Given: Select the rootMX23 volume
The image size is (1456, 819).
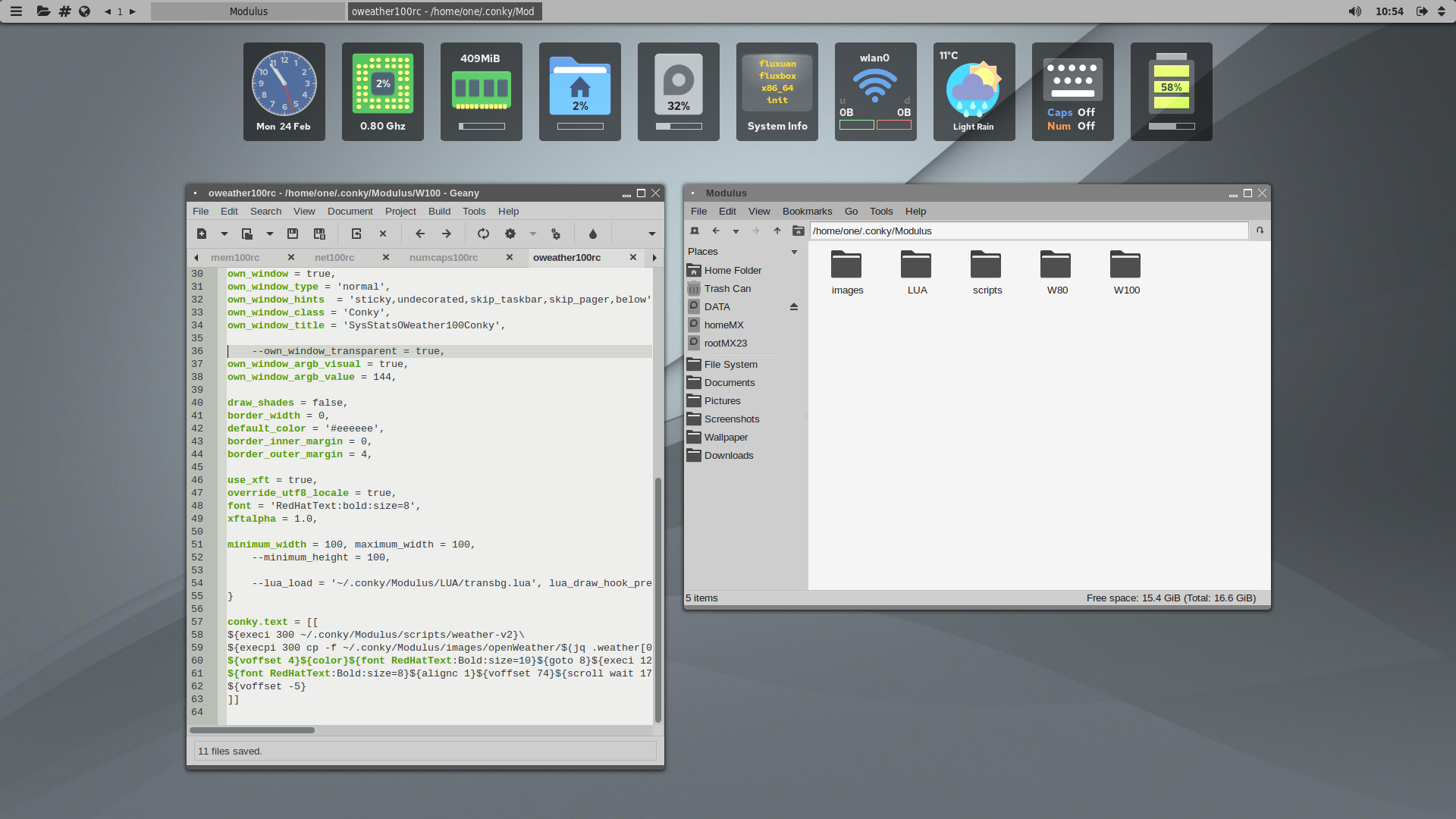Looking at the screenshot, I should click(726, 344).
